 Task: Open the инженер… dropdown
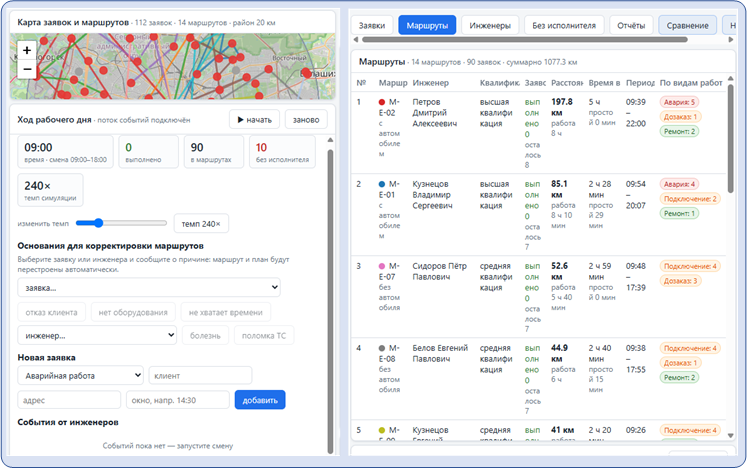[x=97, y=336]
